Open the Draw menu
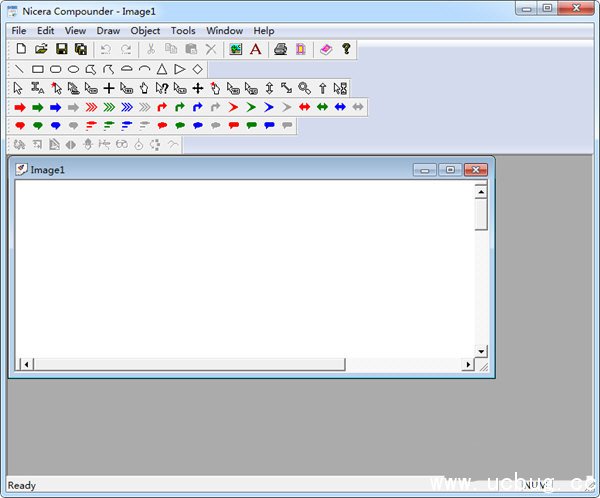The image size is (600, 498). 108,31
